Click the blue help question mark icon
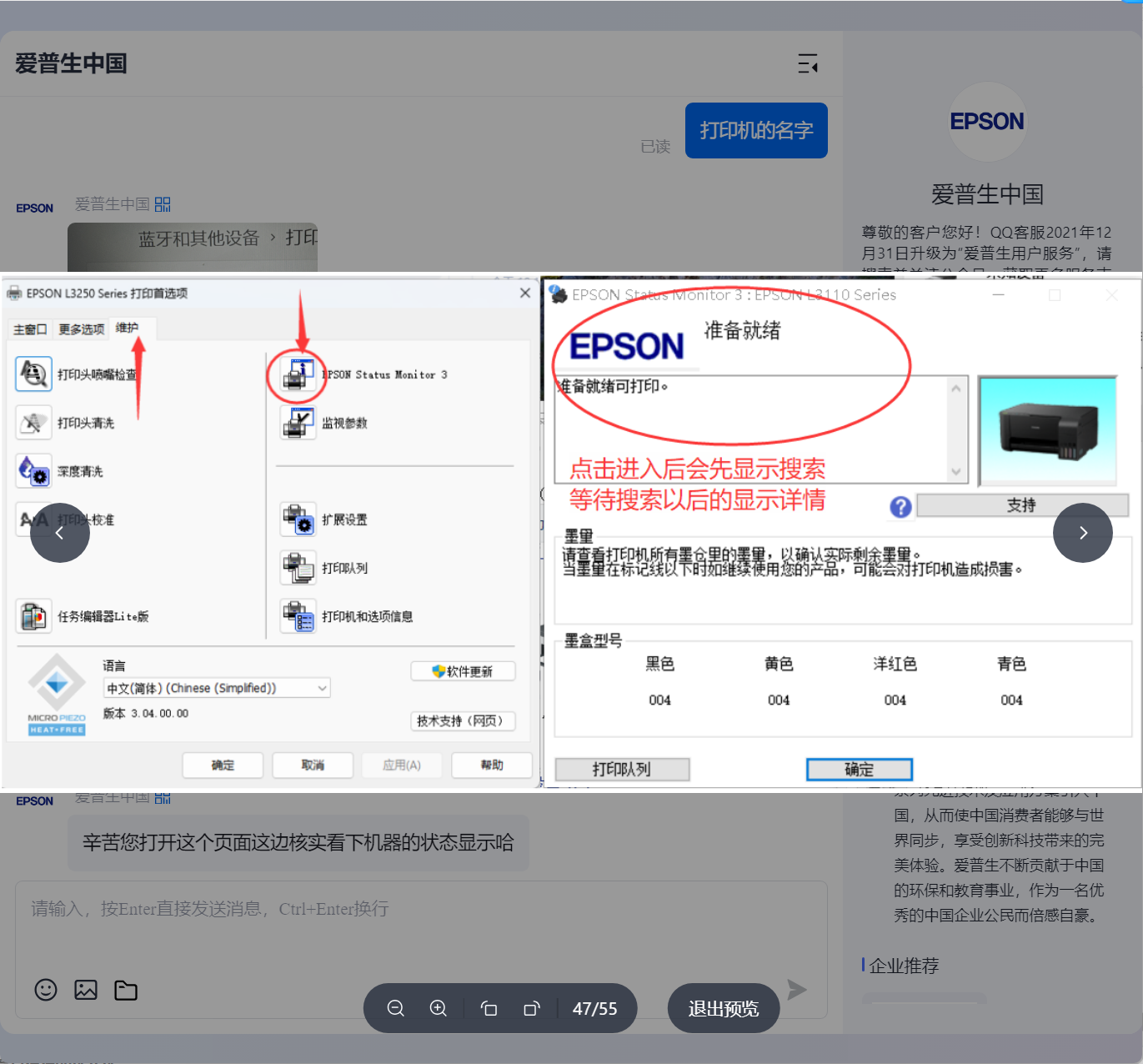 coord(900,507)
